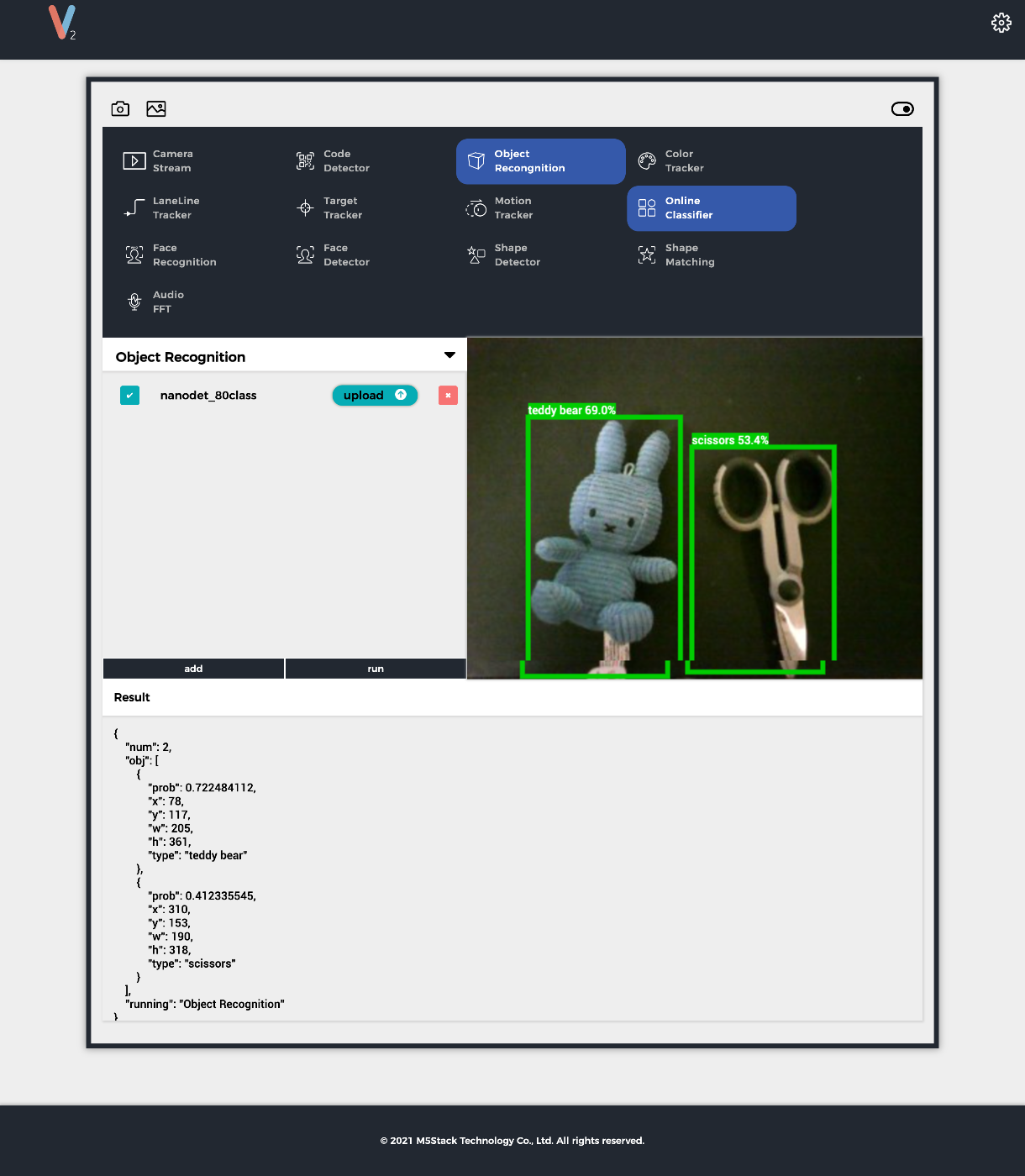Screen dimensions: 1025x1176
Task: Click the Camera Stream play icon
Action: 134,161
